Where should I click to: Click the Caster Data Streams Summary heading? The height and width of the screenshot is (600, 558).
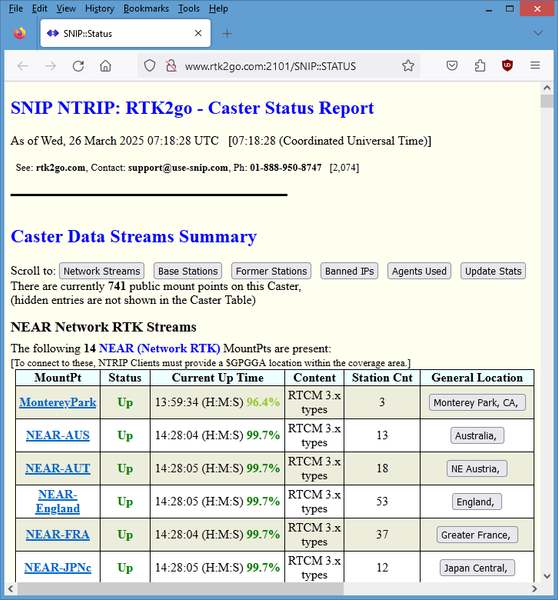click(134, 236)
